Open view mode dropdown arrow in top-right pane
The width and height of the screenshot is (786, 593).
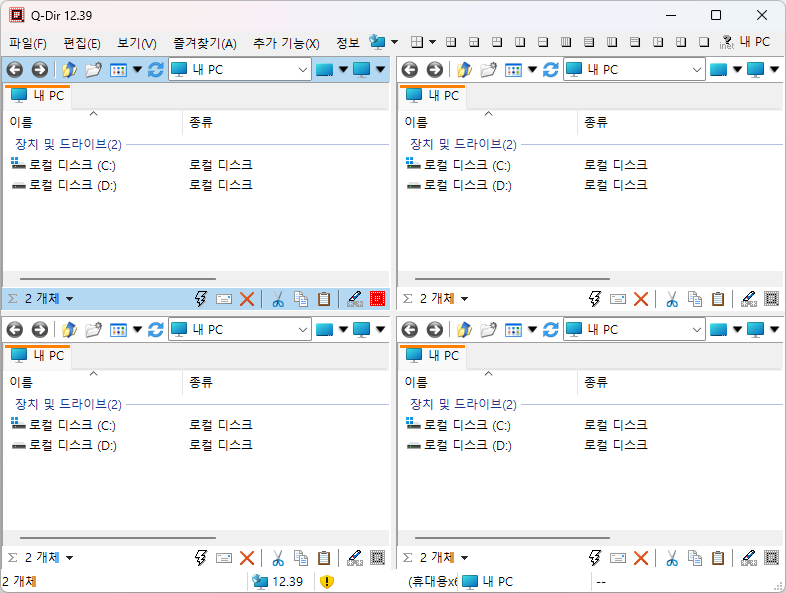(532, 69)
